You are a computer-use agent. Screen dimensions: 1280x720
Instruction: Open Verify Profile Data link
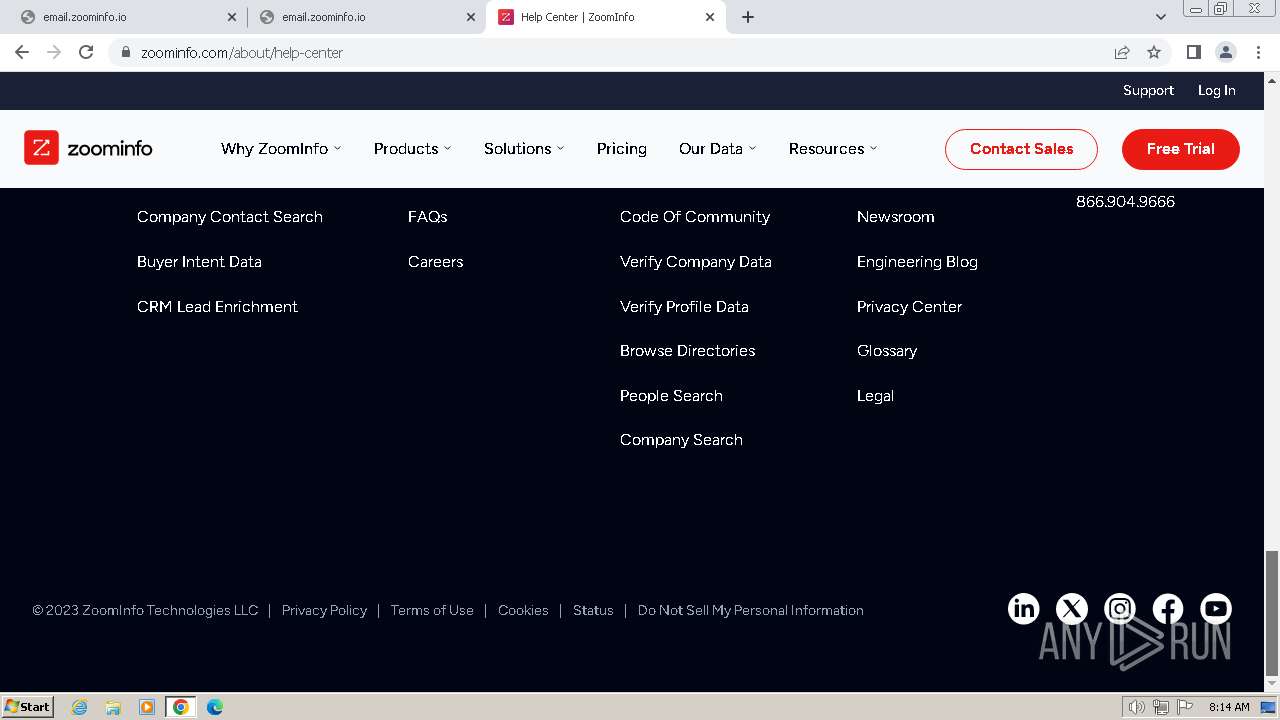coord(684,307)
